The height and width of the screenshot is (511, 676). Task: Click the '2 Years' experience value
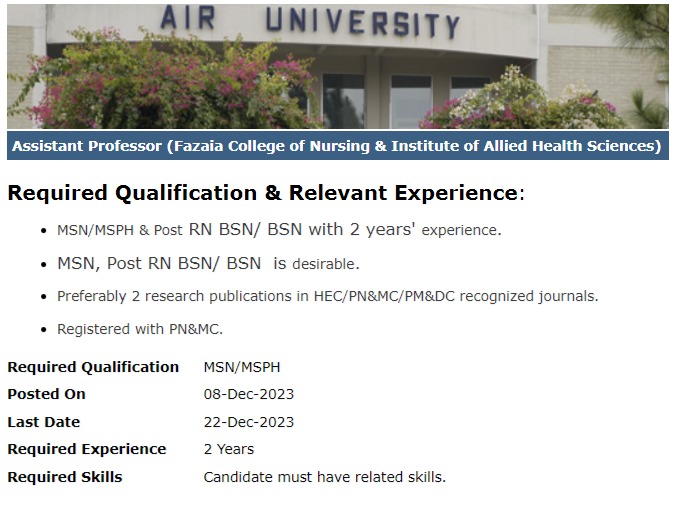(229, 449)
